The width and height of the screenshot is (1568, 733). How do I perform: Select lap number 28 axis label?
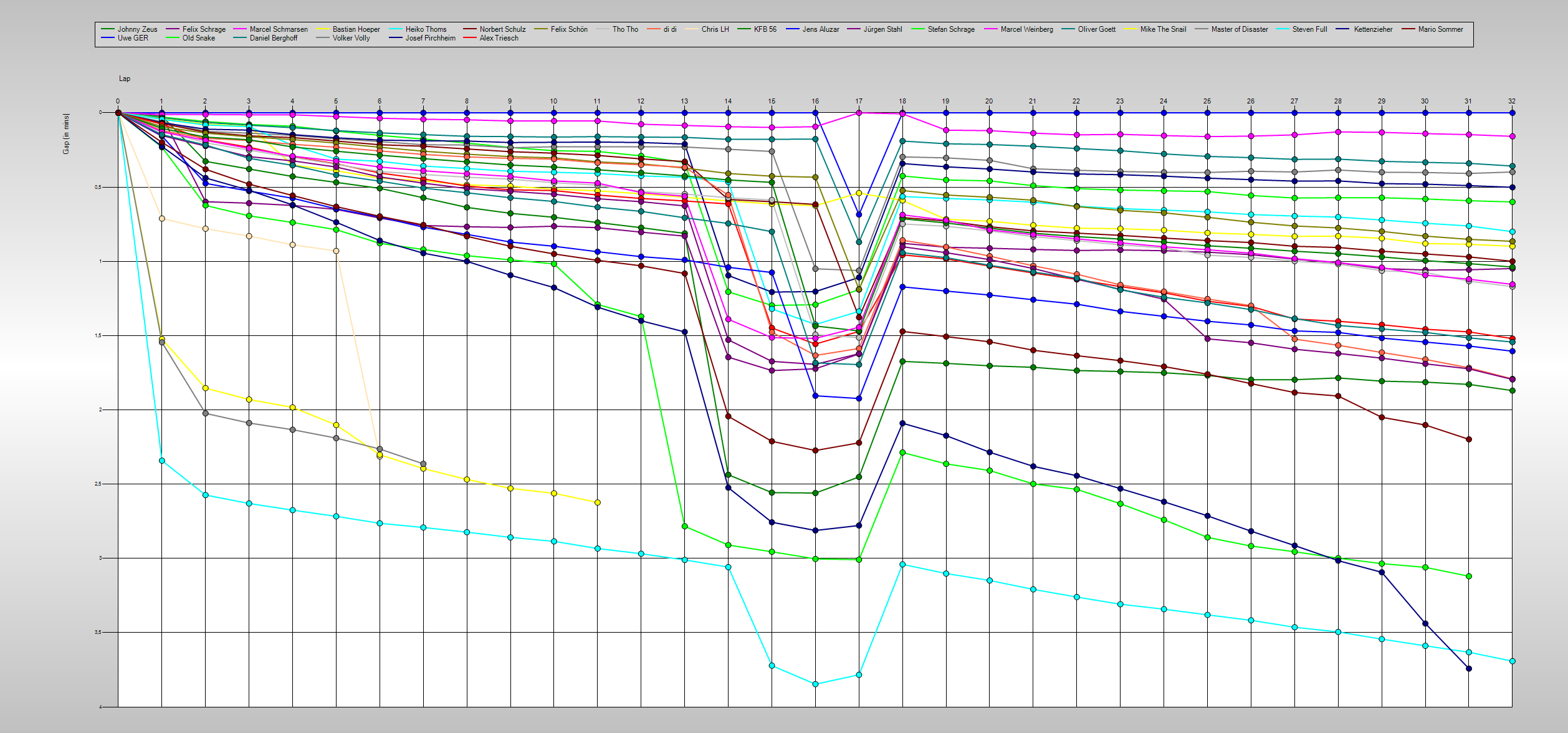tap(1338, 101)
